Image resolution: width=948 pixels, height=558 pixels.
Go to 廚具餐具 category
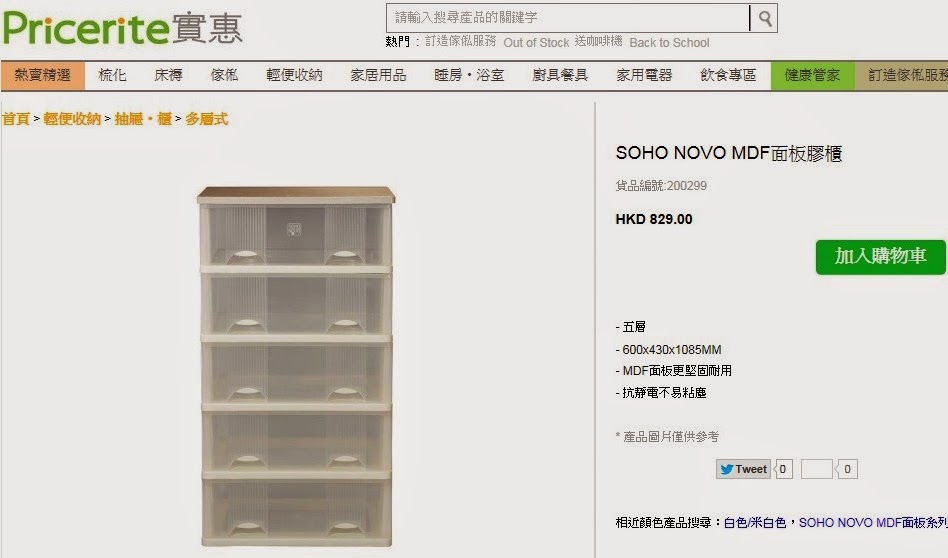[560, 76]
